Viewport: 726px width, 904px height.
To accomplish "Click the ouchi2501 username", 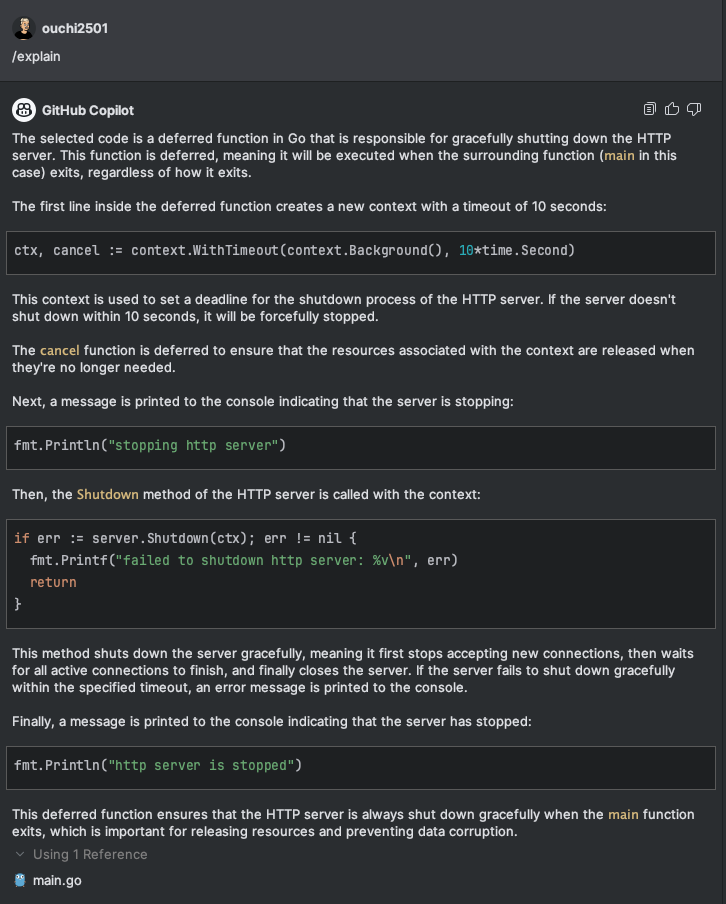I will pos(75,28).
